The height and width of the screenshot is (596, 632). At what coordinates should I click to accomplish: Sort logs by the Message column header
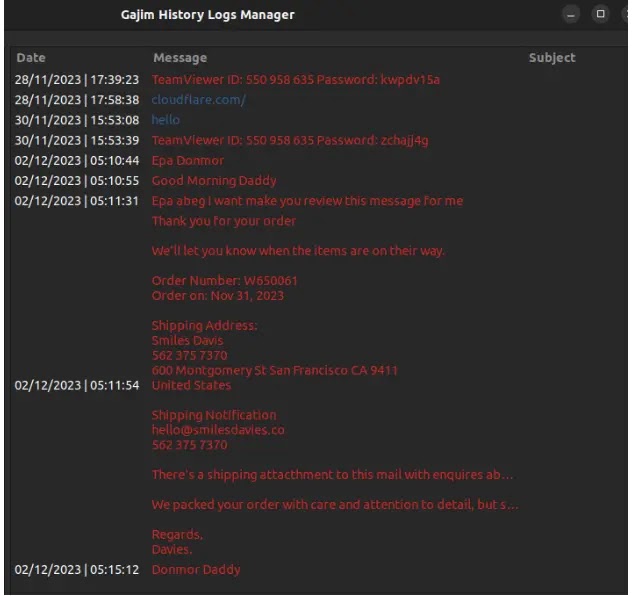pyautogui.click(x=180, y=58)
